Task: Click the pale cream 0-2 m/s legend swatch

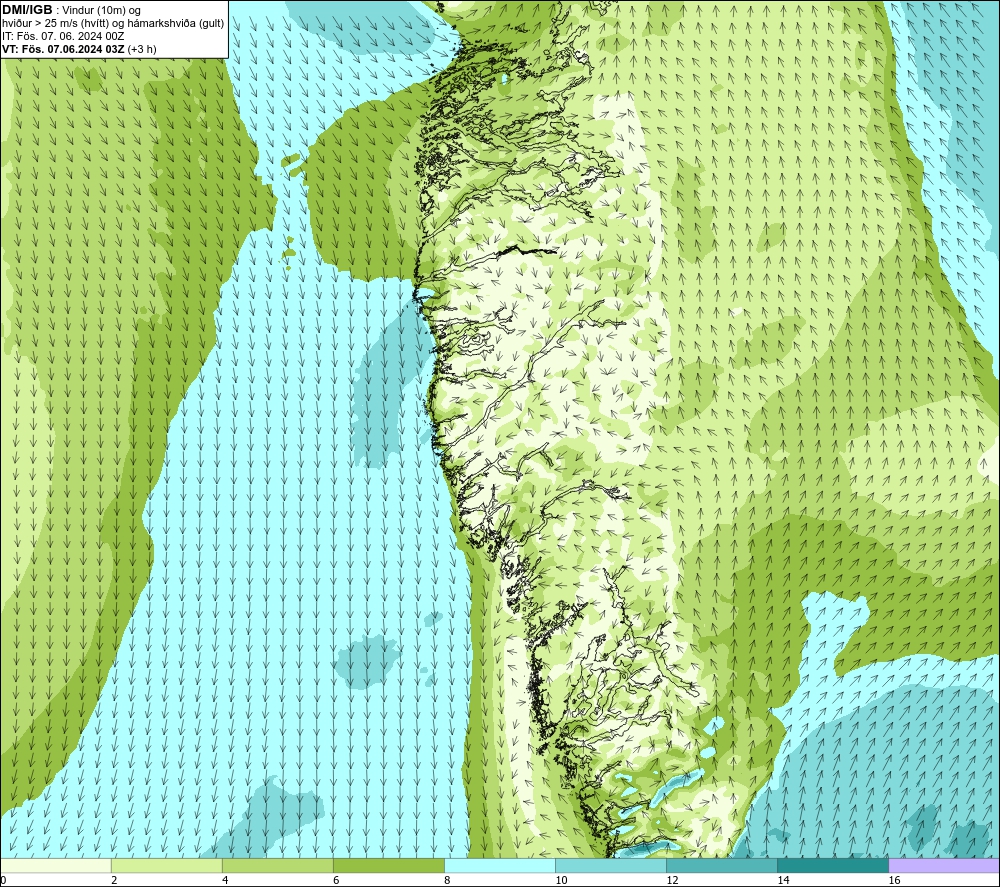Action: (56, 865)
